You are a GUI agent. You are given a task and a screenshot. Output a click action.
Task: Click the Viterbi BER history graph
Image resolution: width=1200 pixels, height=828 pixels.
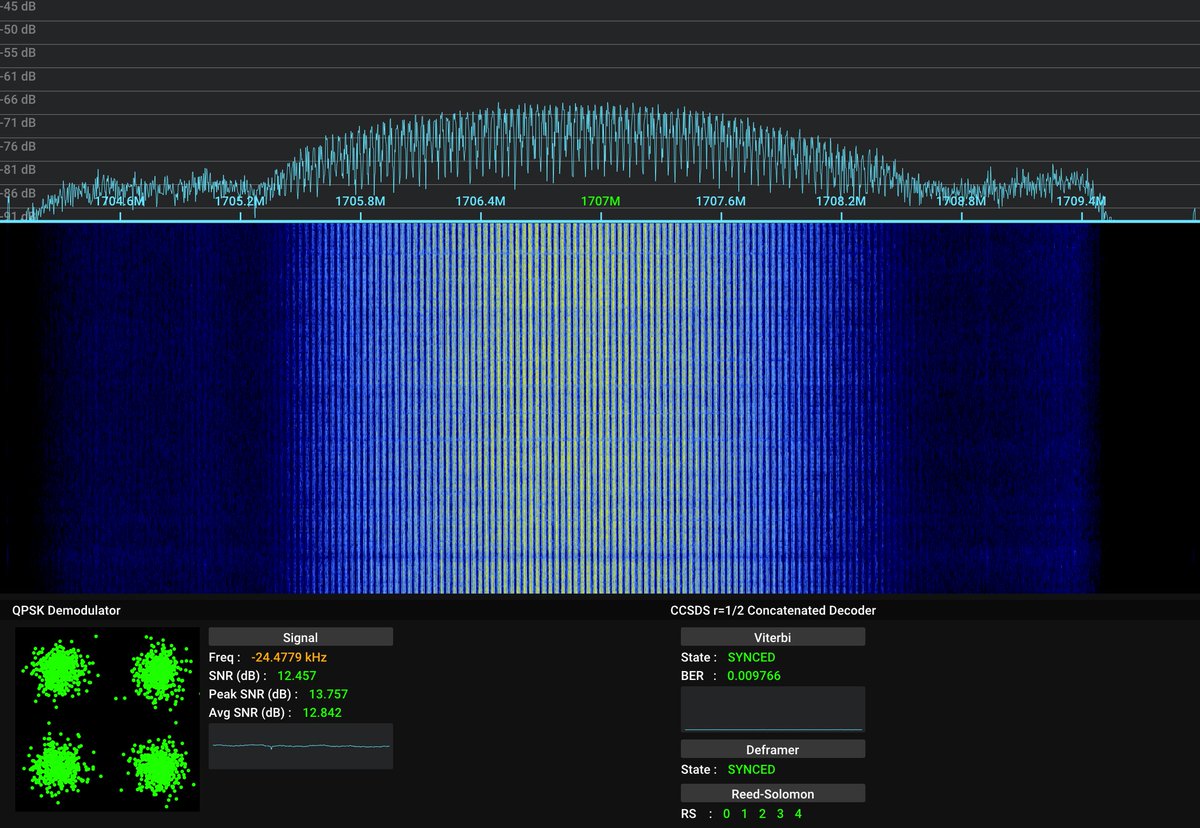coord(772,709)
